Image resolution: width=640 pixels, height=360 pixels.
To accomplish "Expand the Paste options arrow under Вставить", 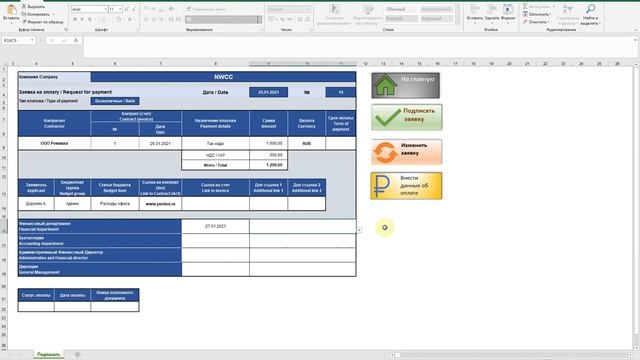I will (11, 23).
